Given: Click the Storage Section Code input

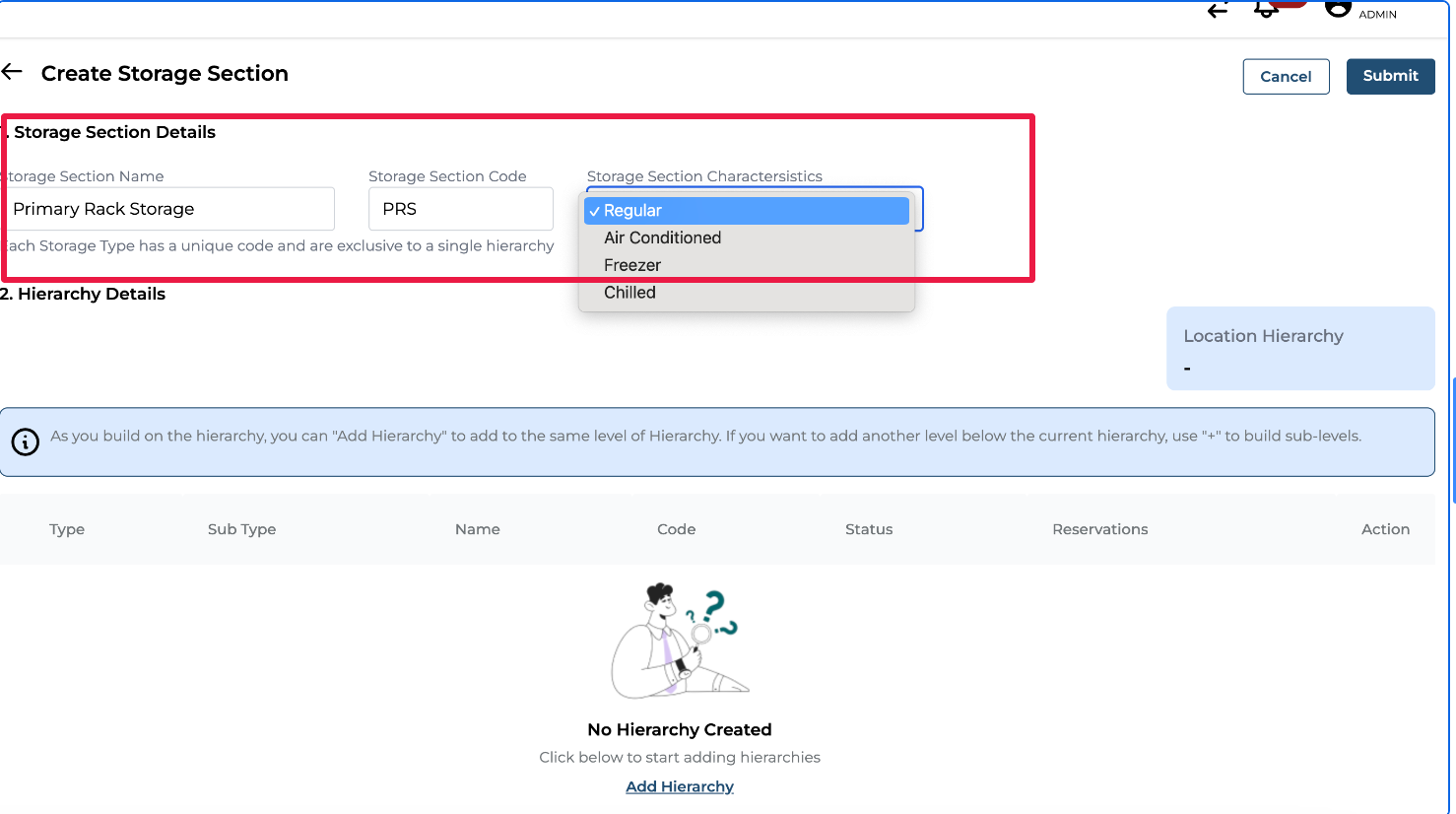Looking at the screenshot, I should [460, 209].
